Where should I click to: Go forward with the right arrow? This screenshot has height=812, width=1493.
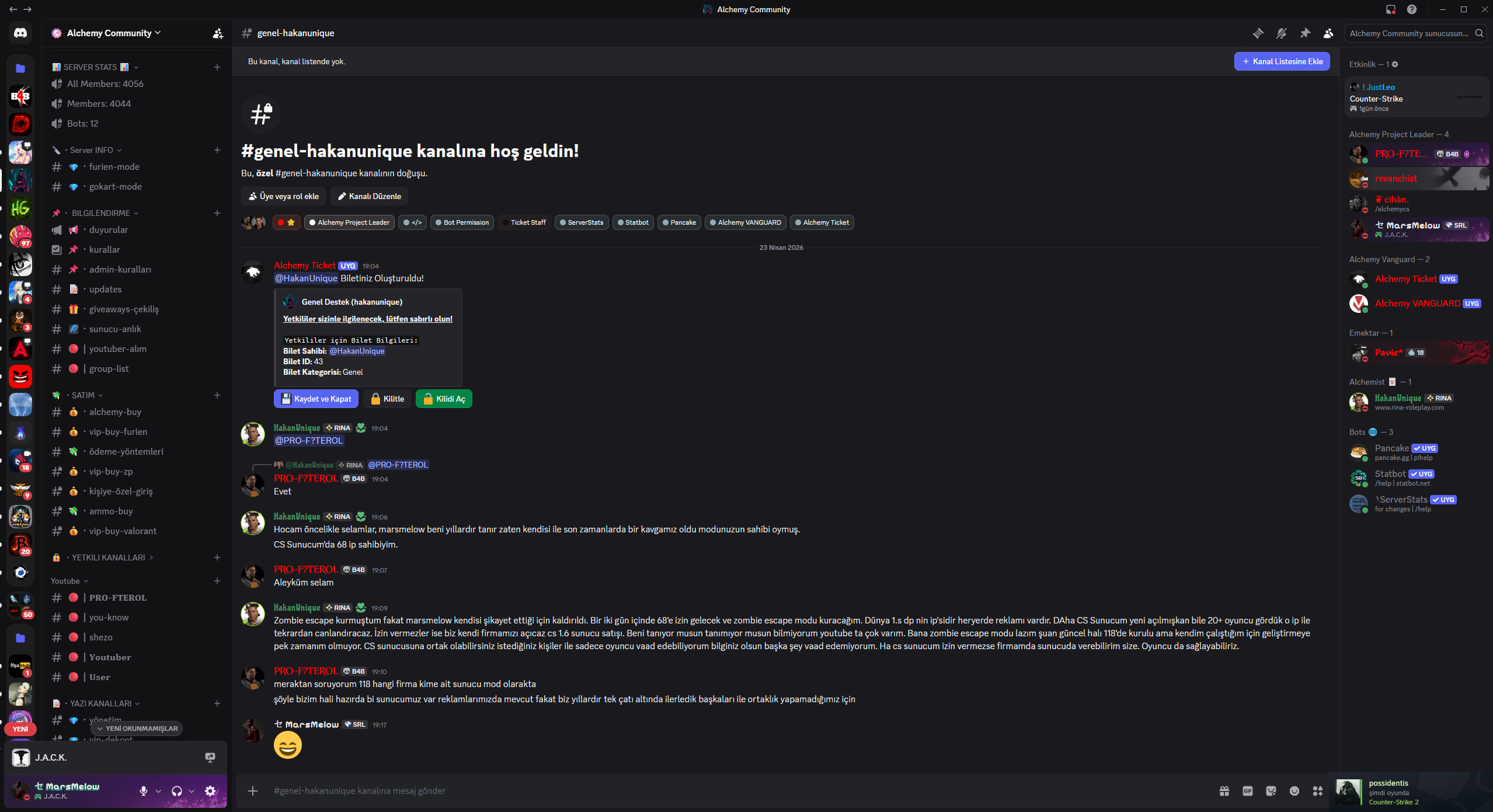point(27,9)
